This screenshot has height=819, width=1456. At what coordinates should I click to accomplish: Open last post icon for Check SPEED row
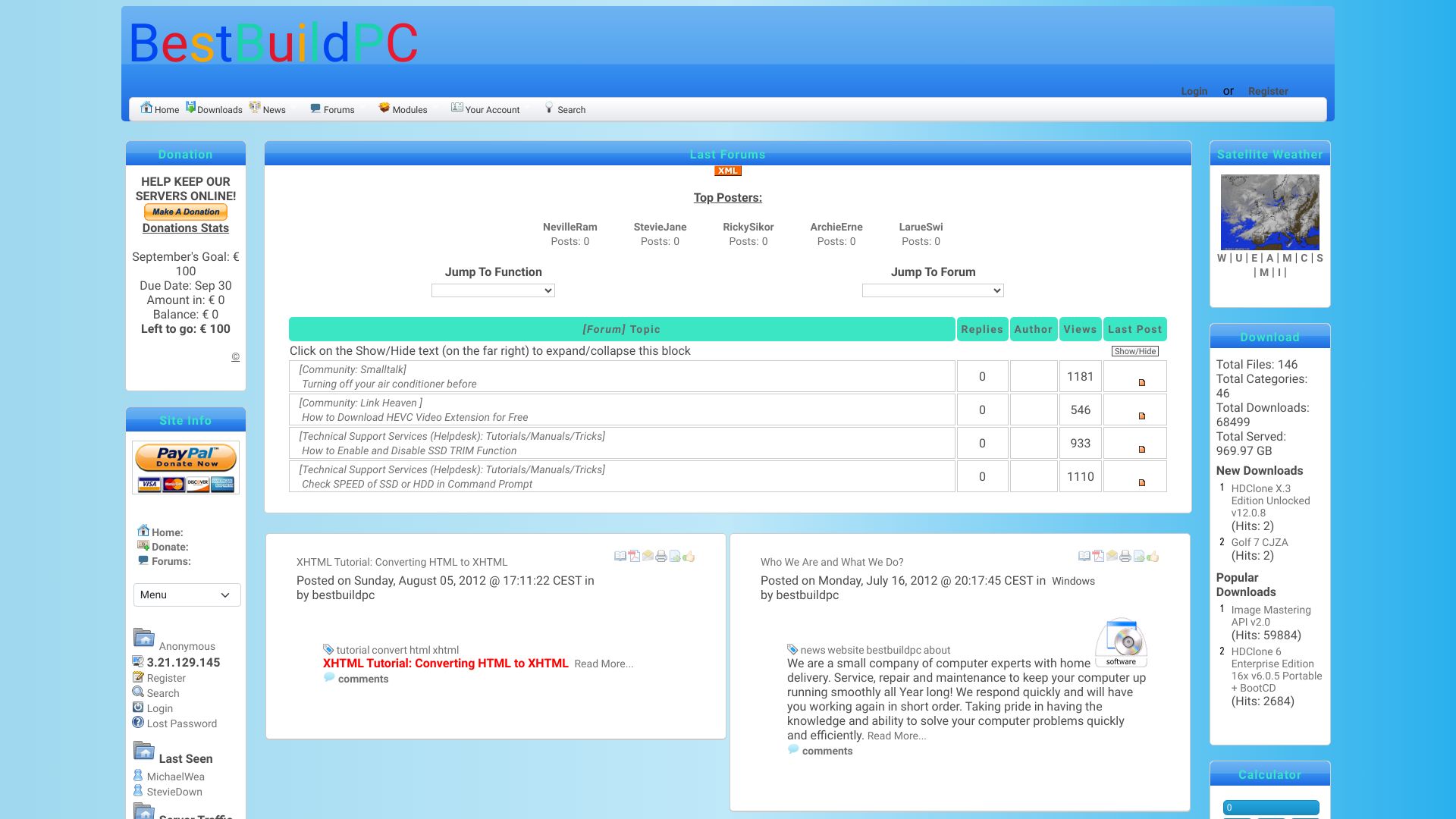(x=1141, y=482)
